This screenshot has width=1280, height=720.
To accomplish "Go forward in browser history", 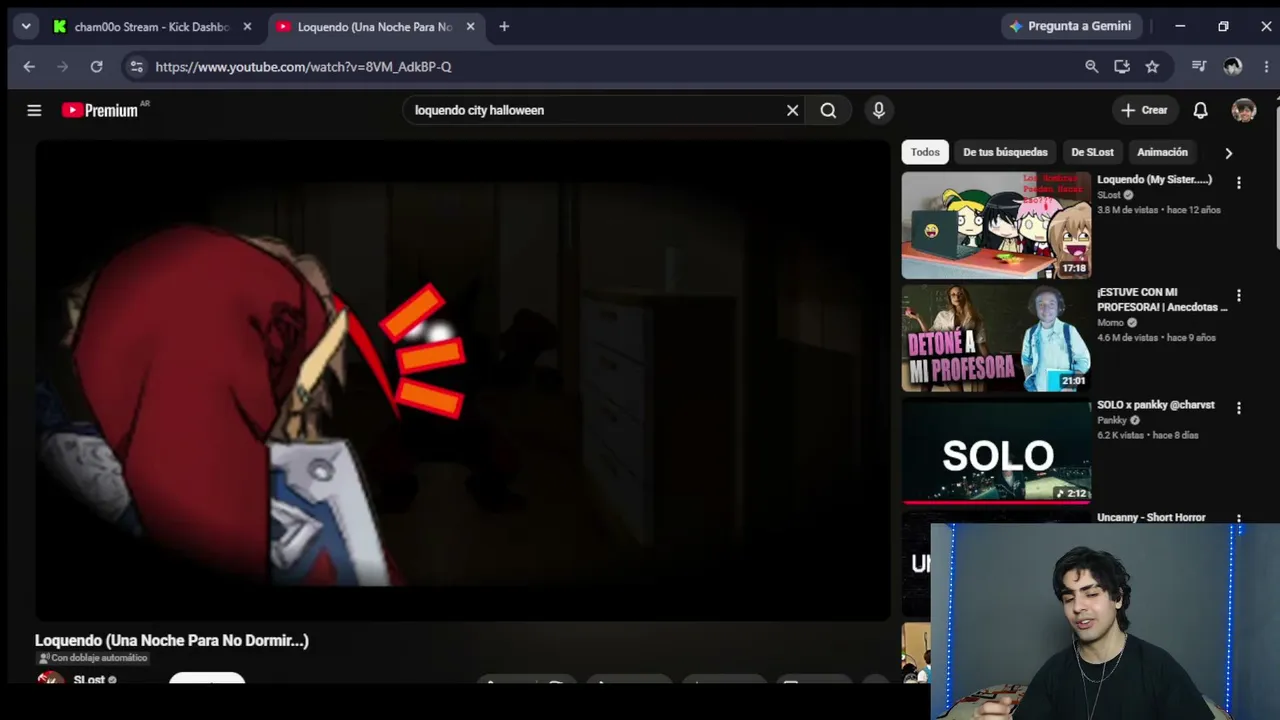I will 63,66.
